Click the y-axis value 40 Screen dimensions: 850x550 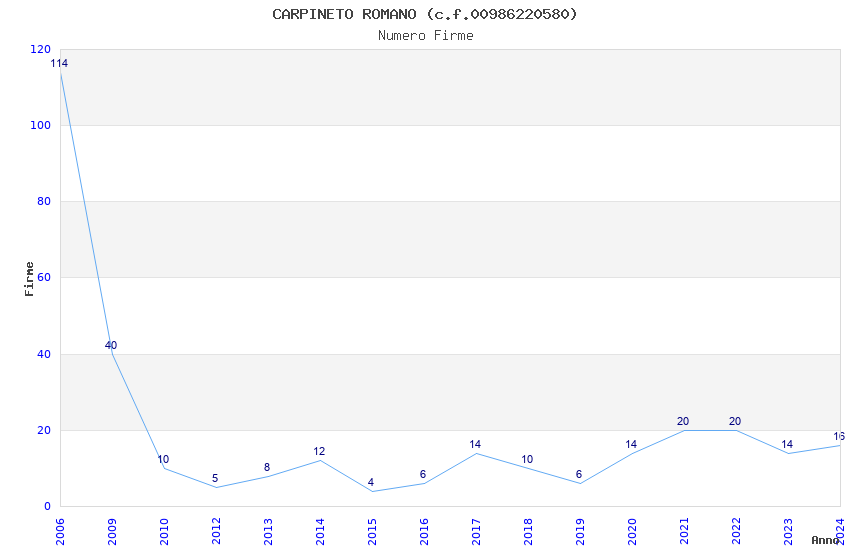click(x=44, y=354)
